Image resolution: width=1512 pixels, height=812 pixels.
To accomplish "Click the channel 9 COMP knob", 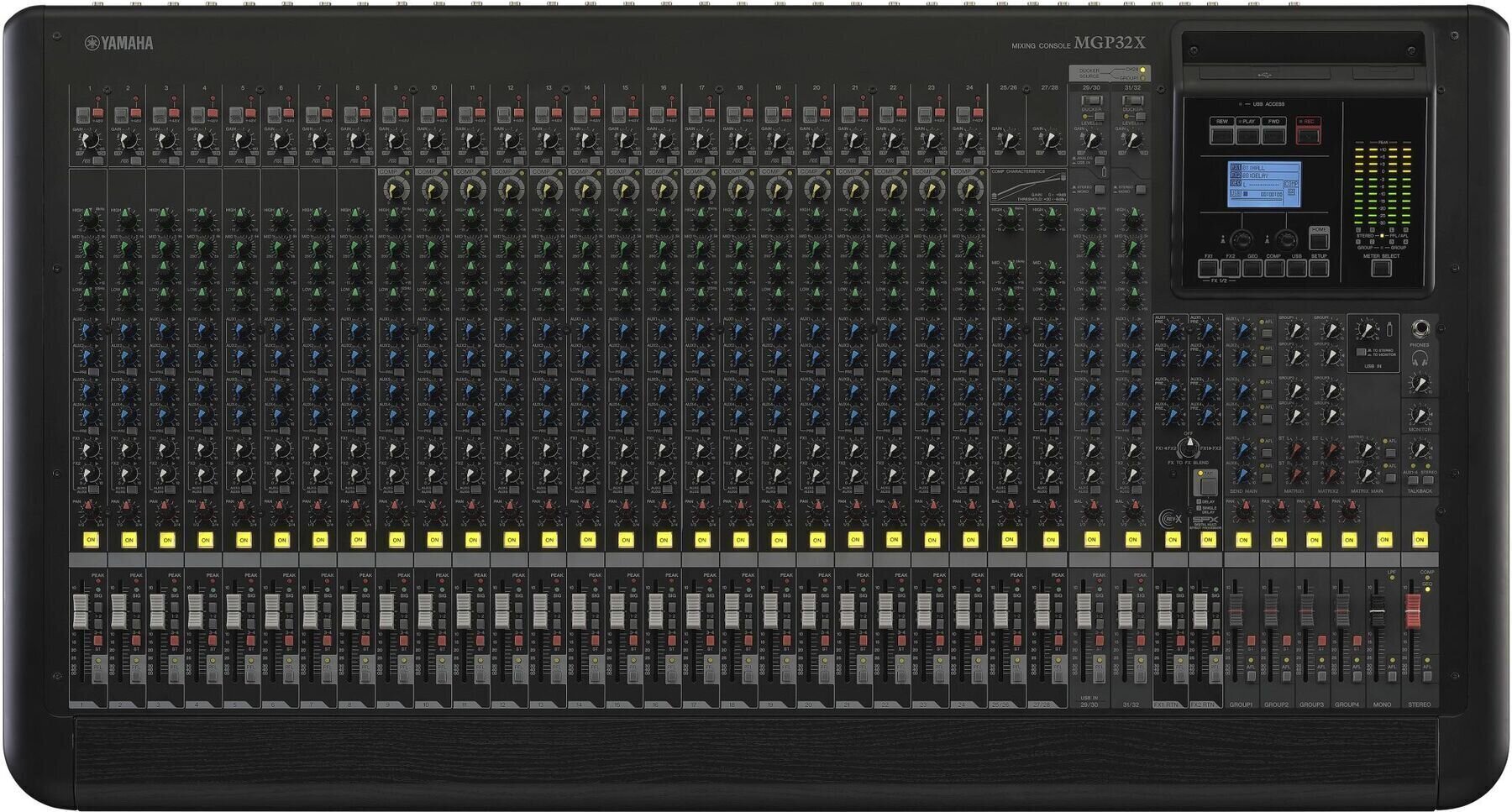I will pyautogui.click(x=395, y=190).
